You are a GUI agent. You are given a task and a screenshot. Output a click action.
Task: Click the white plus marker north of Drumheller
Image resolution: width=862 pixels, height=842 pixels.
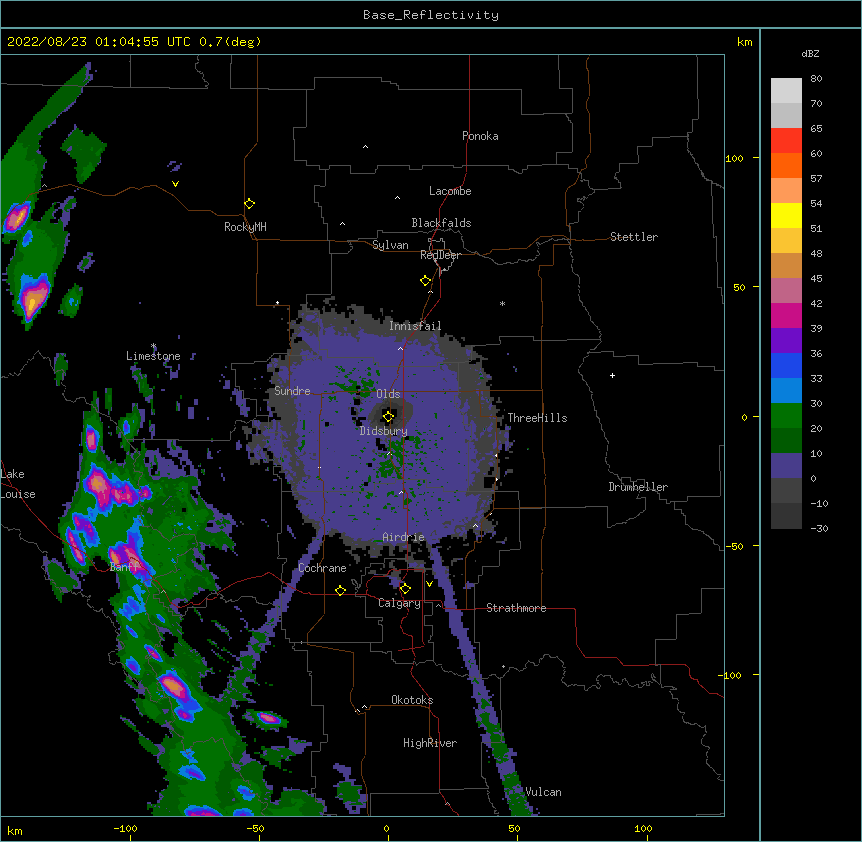point(612,375)
